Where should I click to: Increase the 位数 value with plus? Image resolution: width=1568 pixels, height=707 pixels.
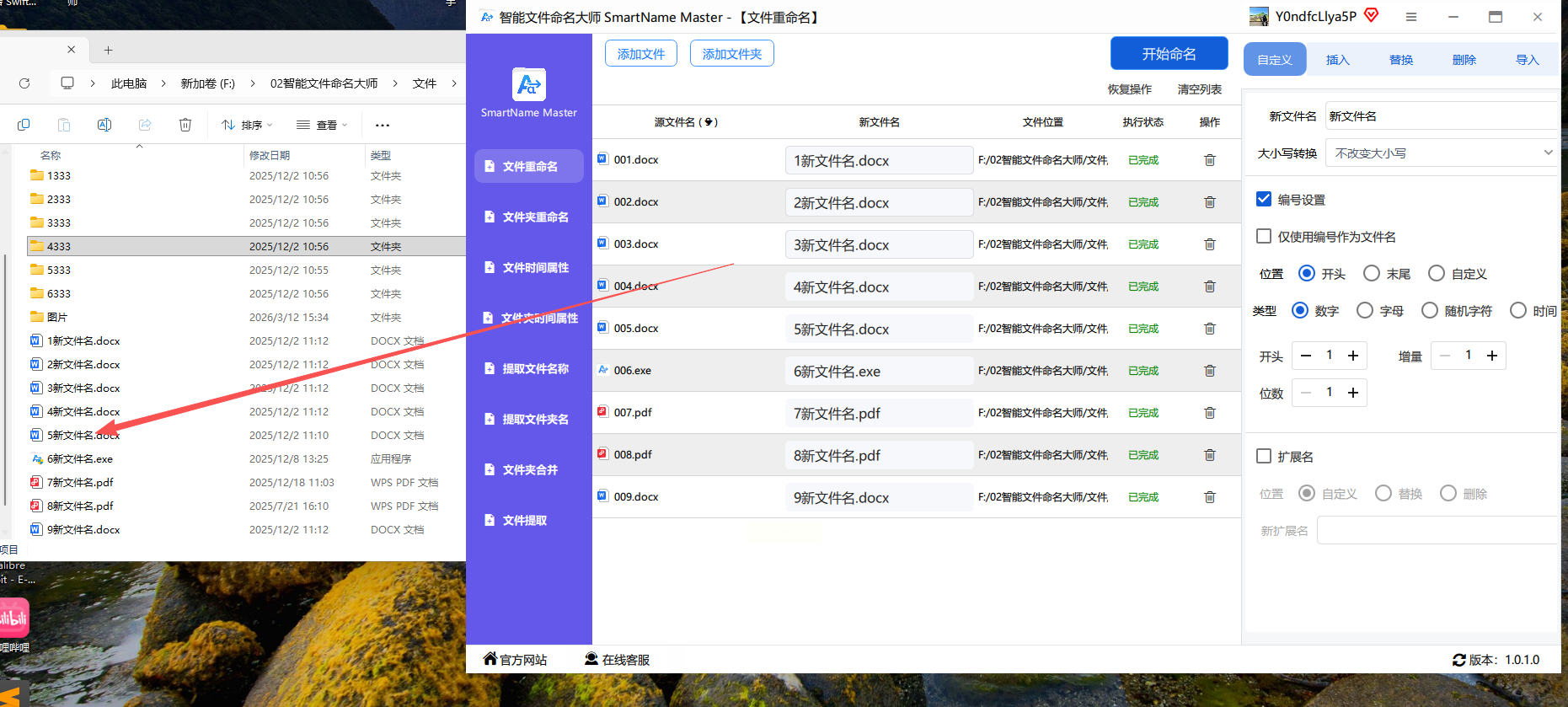[x=1353, y=393]
